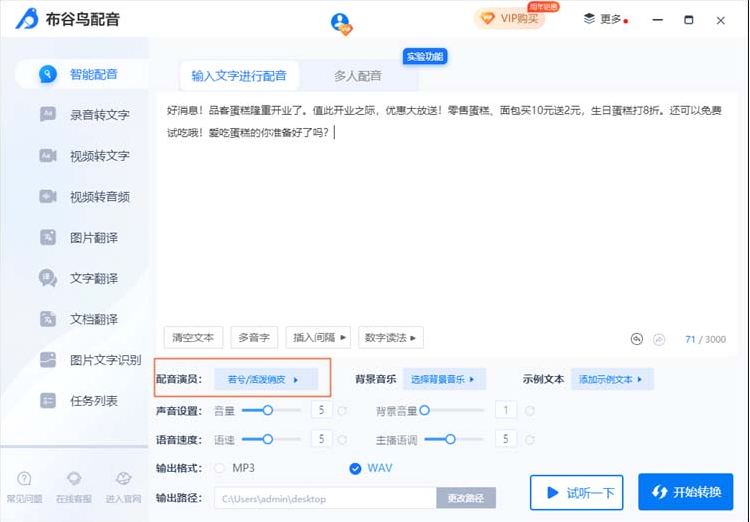
Task: Click the 实验功能 experimental feature badge
Action: pyautogui.click(x=425, y=56)
